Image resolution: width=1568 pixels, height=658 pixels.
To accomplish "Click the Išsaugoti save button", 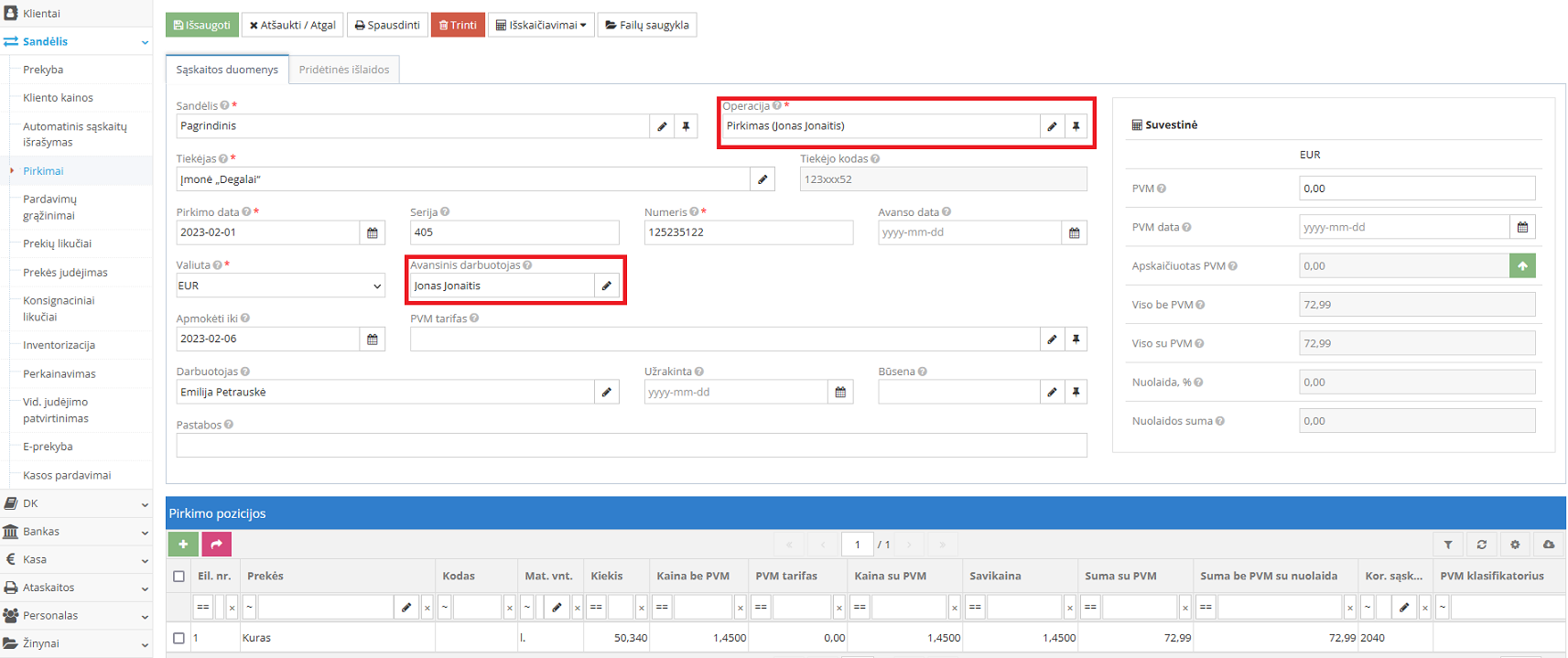I will coord(202,25).
